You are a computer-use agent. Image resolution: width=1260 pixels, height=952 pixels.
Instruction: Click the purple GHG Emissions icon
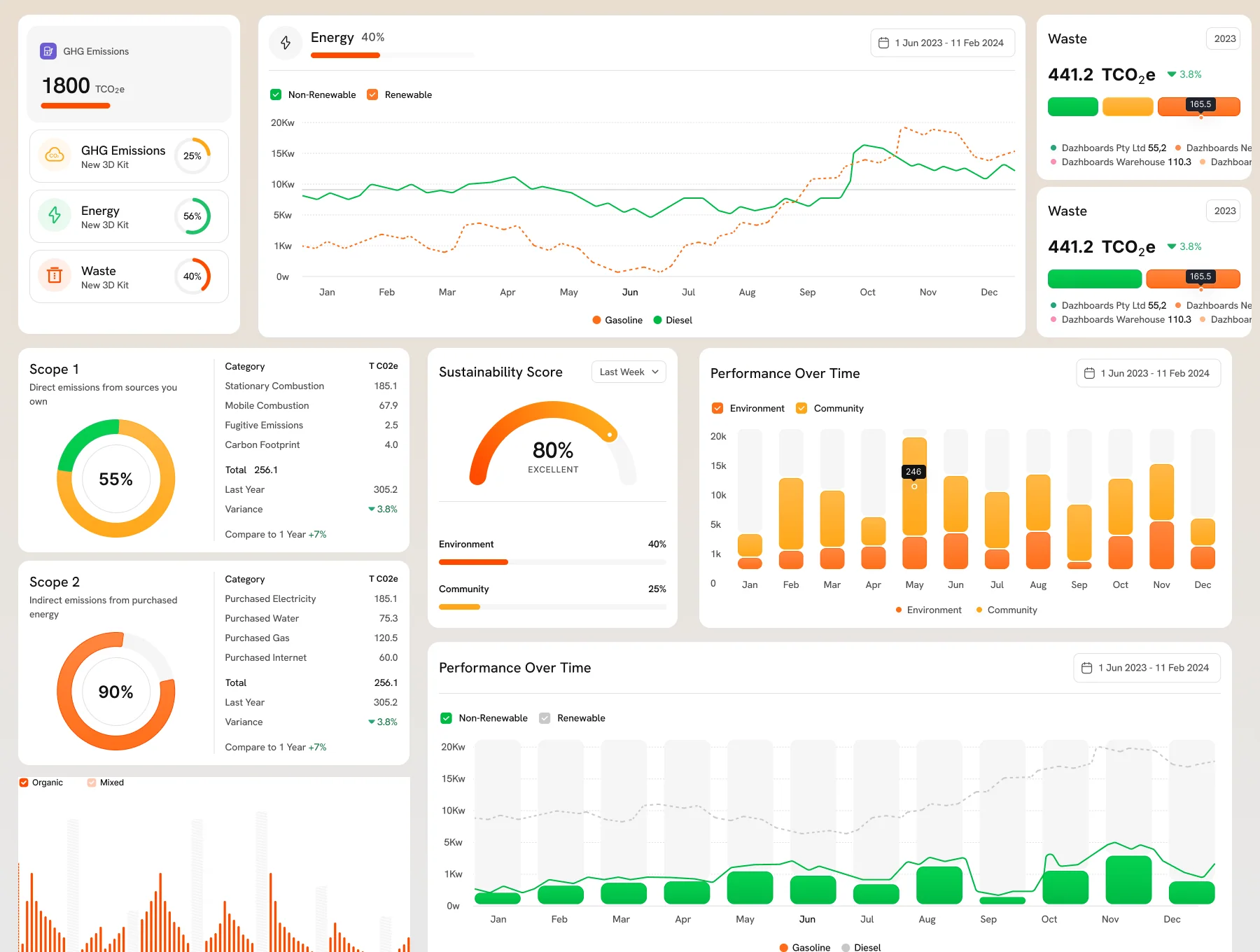click(48, 51)
